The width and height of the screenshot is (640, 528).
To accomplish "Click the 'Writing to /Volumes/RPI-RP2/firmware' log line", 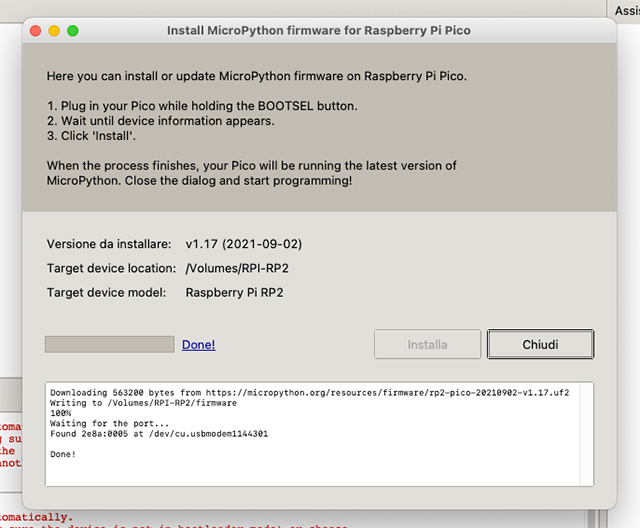I will pyautogui.click(x=143, y=403).
